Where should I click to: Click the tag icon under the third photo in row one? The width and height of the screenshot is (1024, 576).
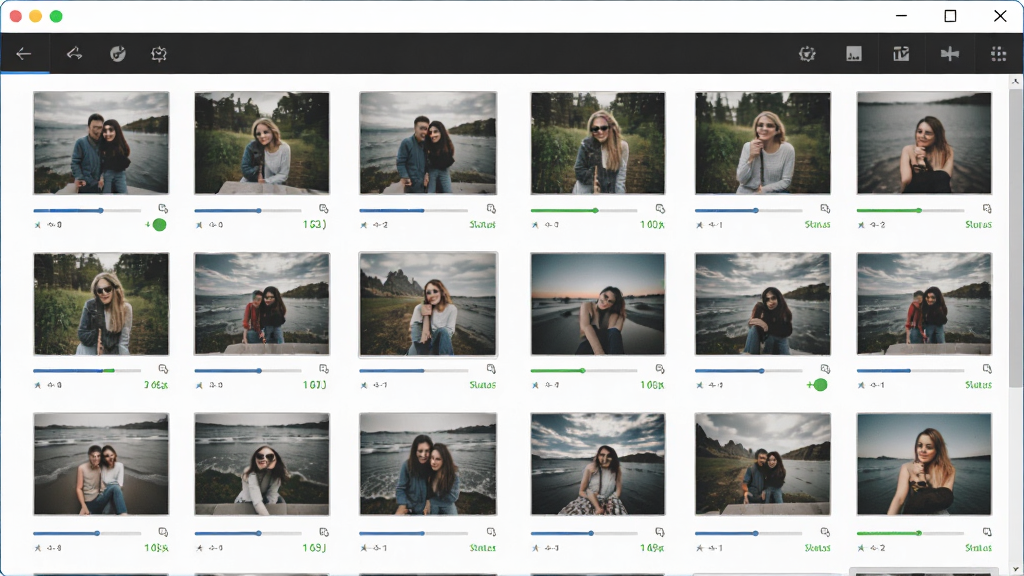click(491, 208)
